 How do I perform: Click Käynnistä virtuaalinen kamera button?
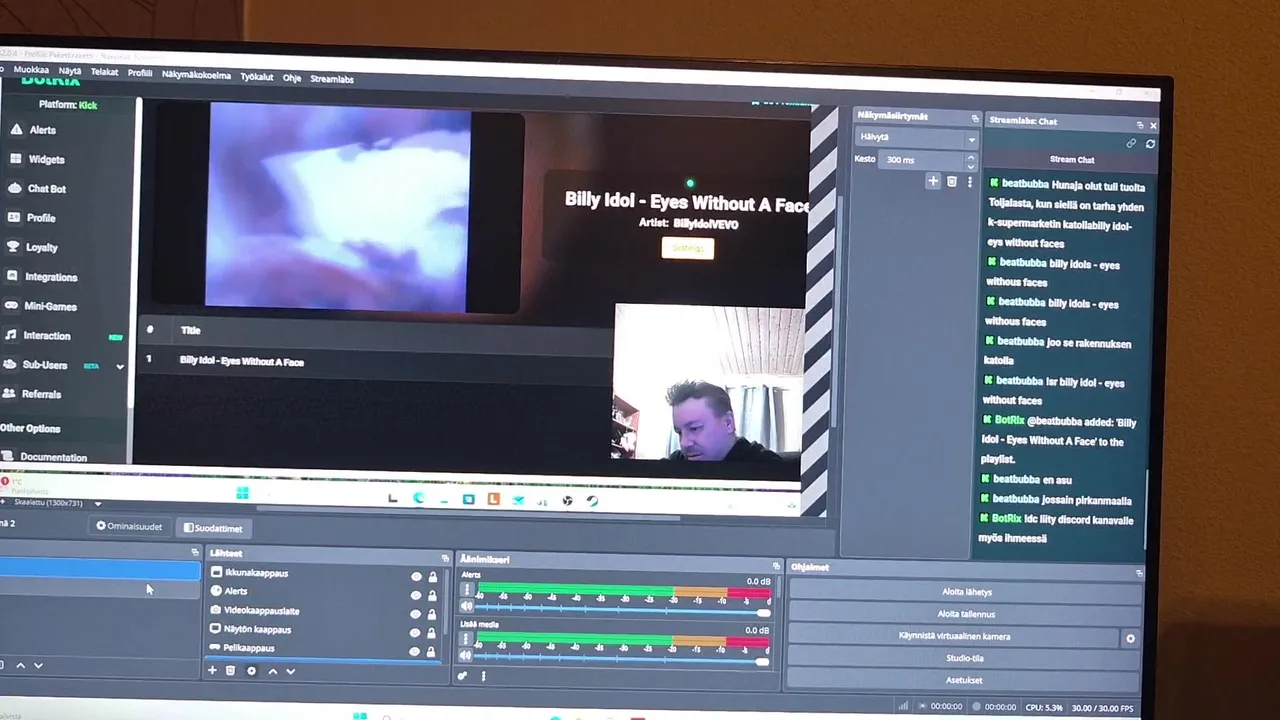pyautogui.click(x=953, y=636)
